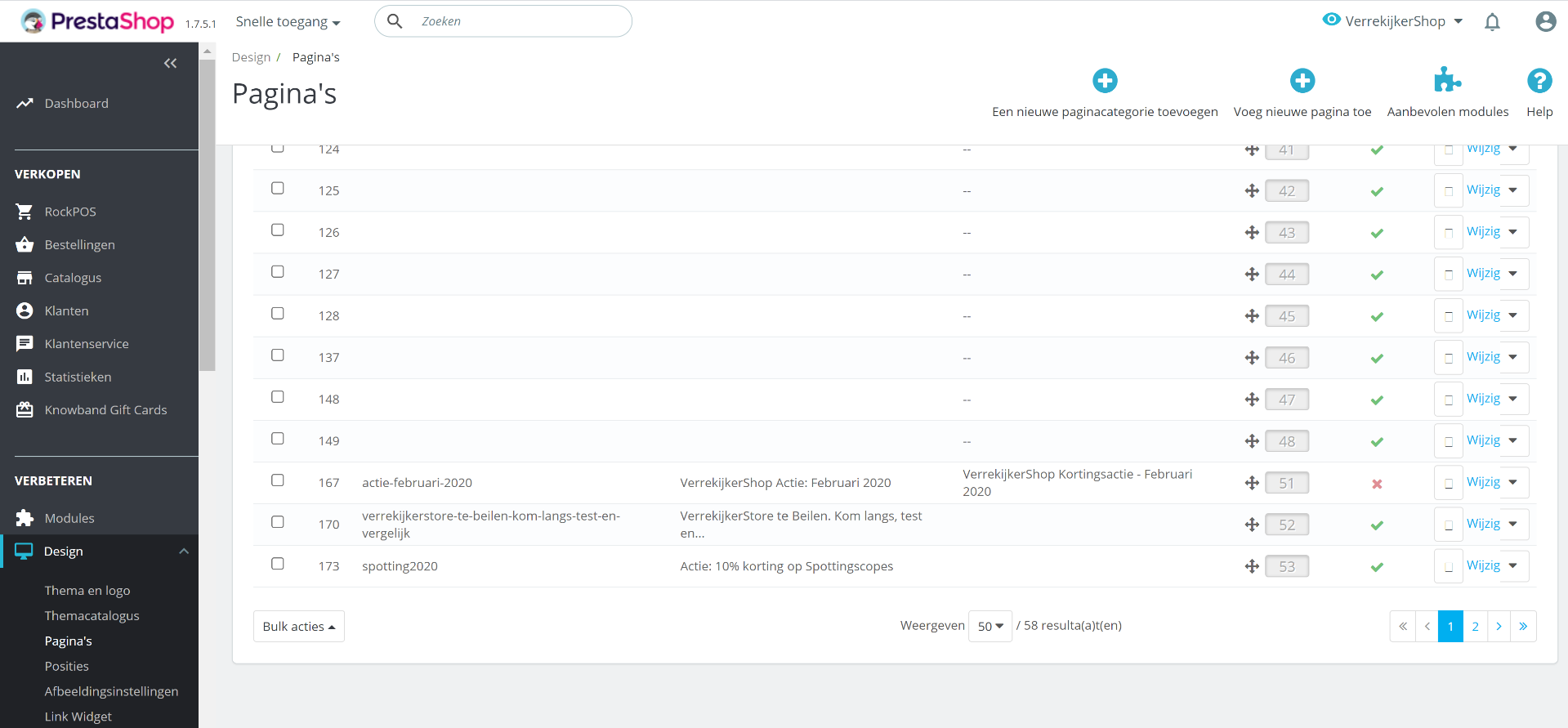Open Afbeeldingsinstellingen submenu item
This screenshot has width=1568, height=728.
point(111,691)
